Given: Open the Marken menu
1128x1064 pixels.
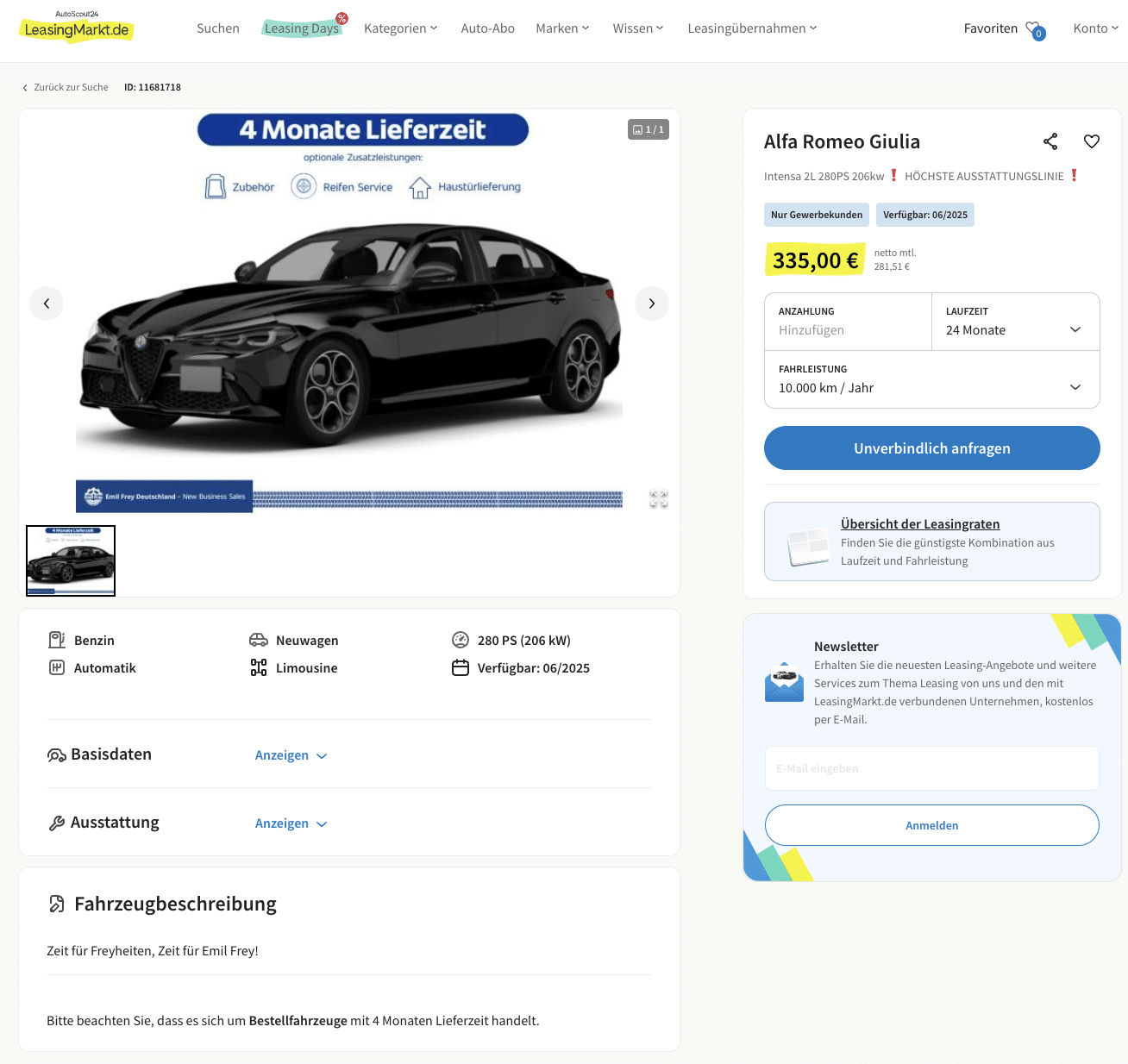Looking at the screenshot, I should coord(562,28).
